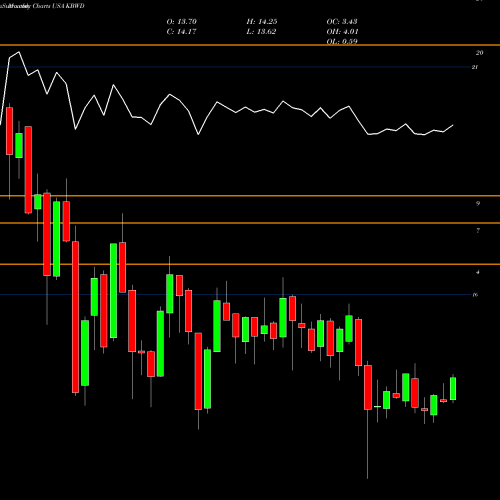This screenshot has width=500, height=500.
Task: Click the 'H: 14.25' high value
Action: point(262,22)
